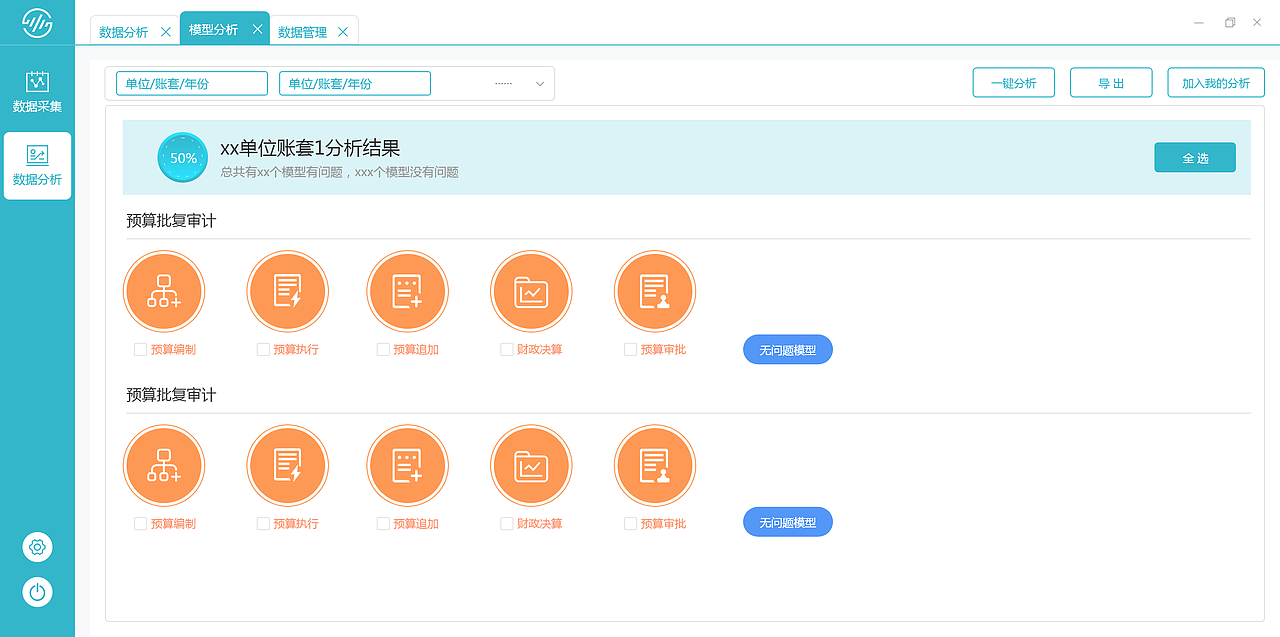Click 无问题模型 in the first section
This screenshot has width=1280, height=637.
(x=788, y=350)
